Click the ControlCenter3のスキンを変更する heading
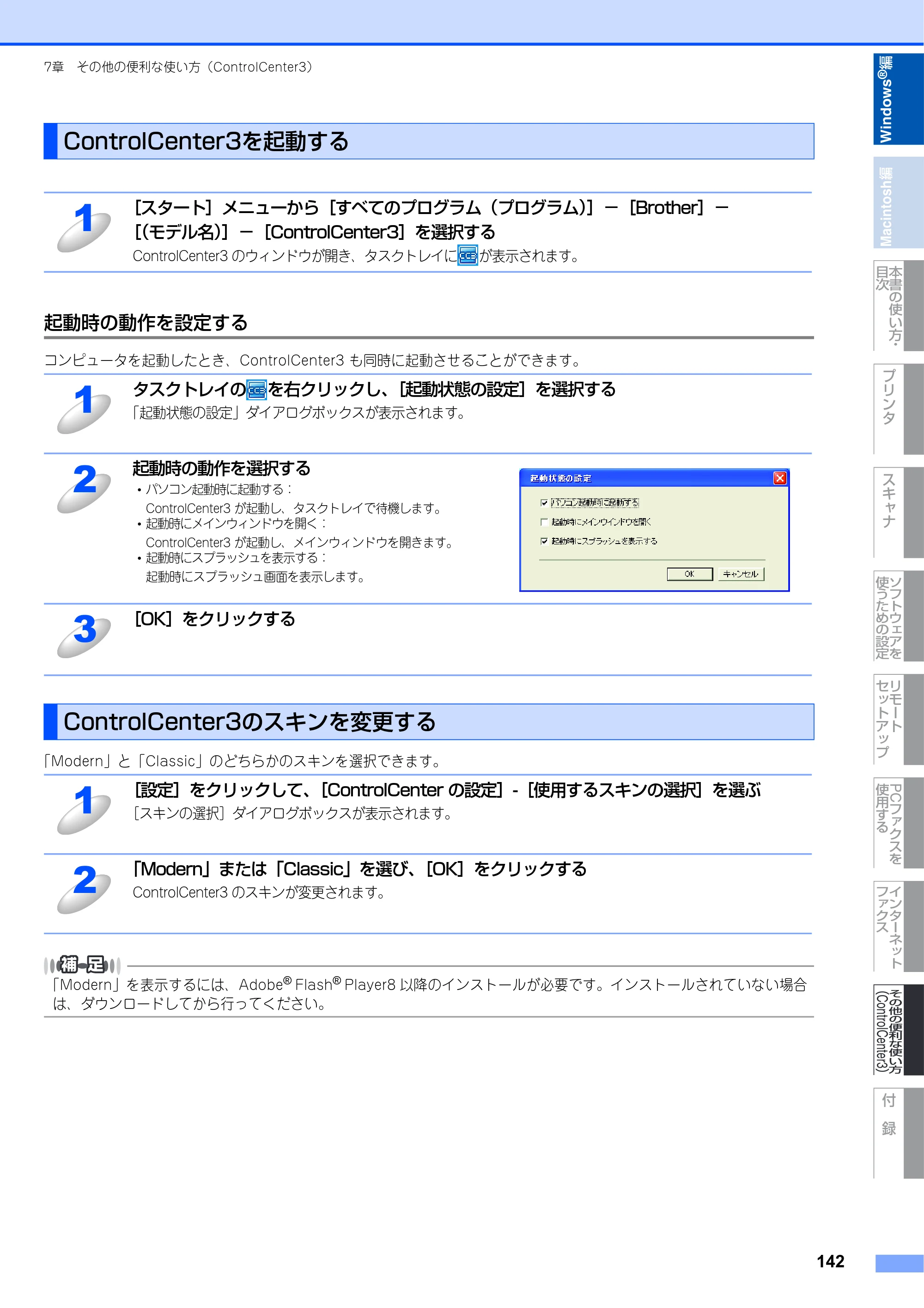The width and height of the screenshot is (924, 1308). (249, 722)
